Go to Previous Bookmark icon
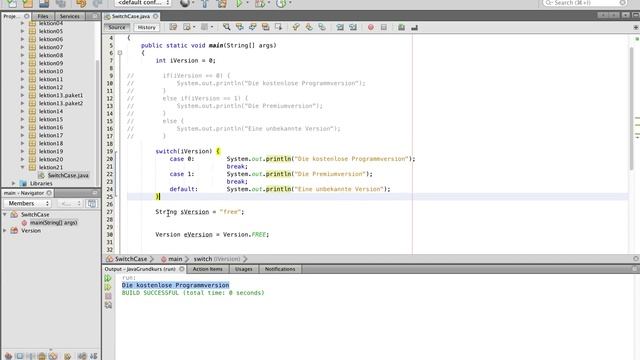Image resolution: width=640 pixels, height=360 pixels. coord(296,27)
